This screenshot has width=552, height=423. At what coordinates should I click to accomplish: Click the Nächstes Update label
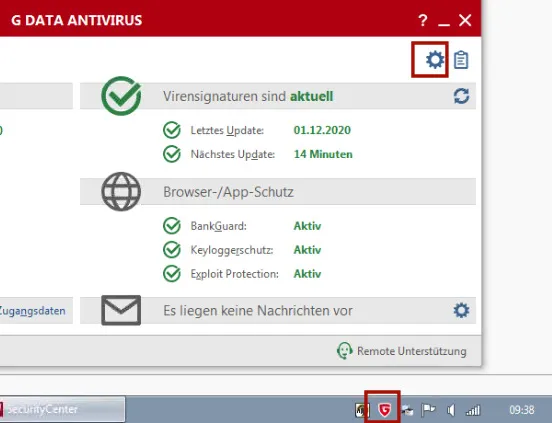(x=233, y=154)
